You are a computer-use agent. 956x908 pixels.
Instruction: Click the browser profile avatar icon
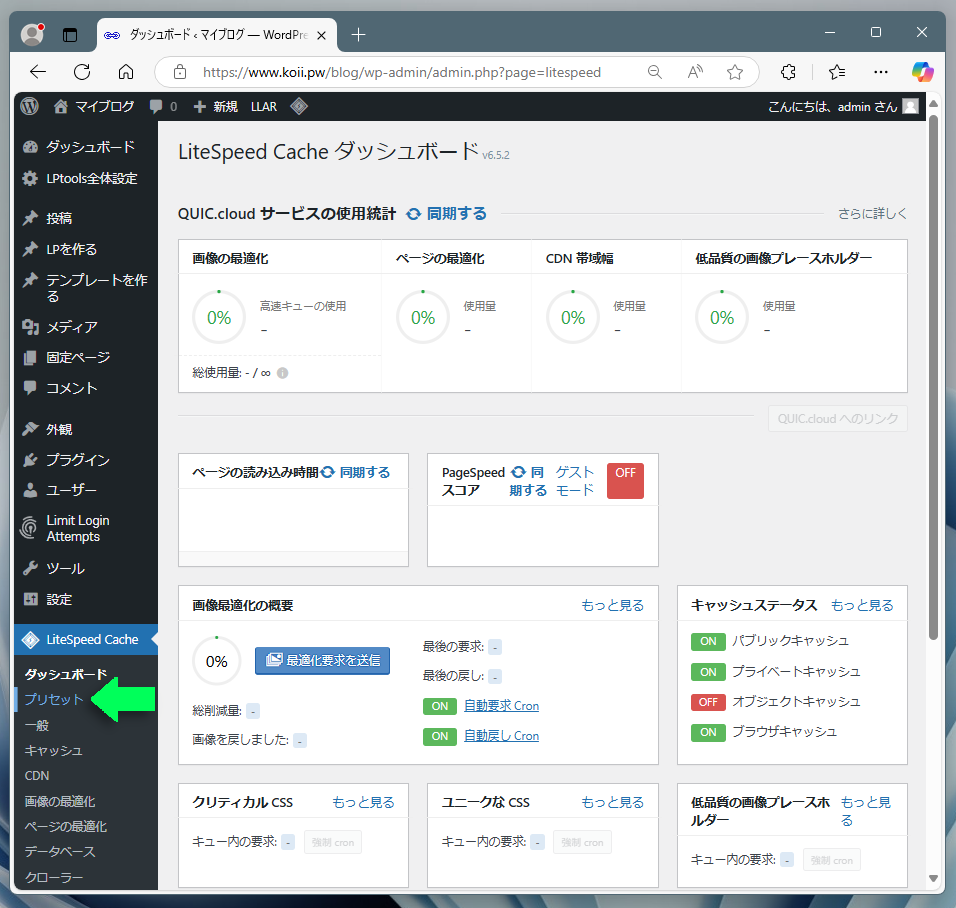[32, 34]
